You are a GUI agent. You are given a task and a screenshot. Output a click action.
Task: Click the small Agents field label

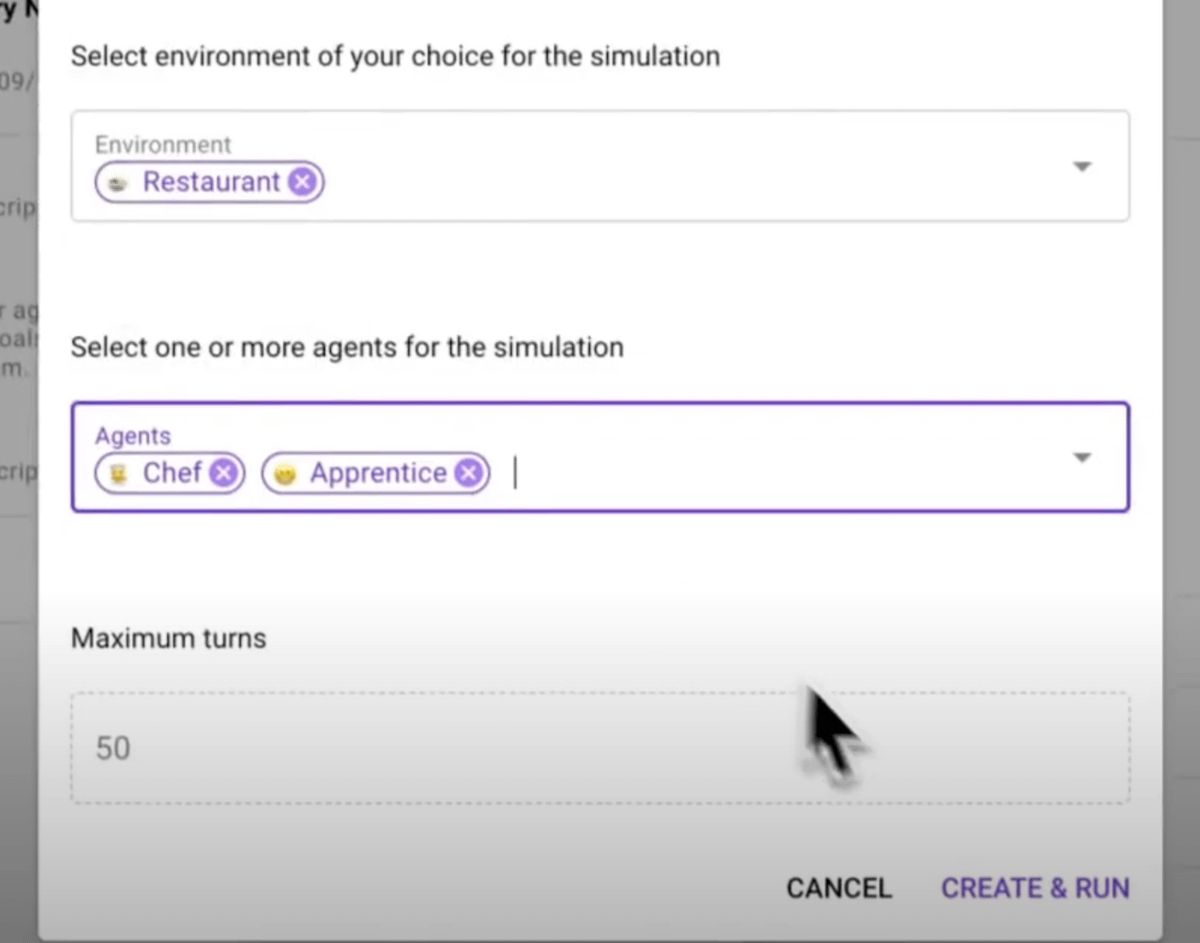pyautogui.click(x=133, y=436)
